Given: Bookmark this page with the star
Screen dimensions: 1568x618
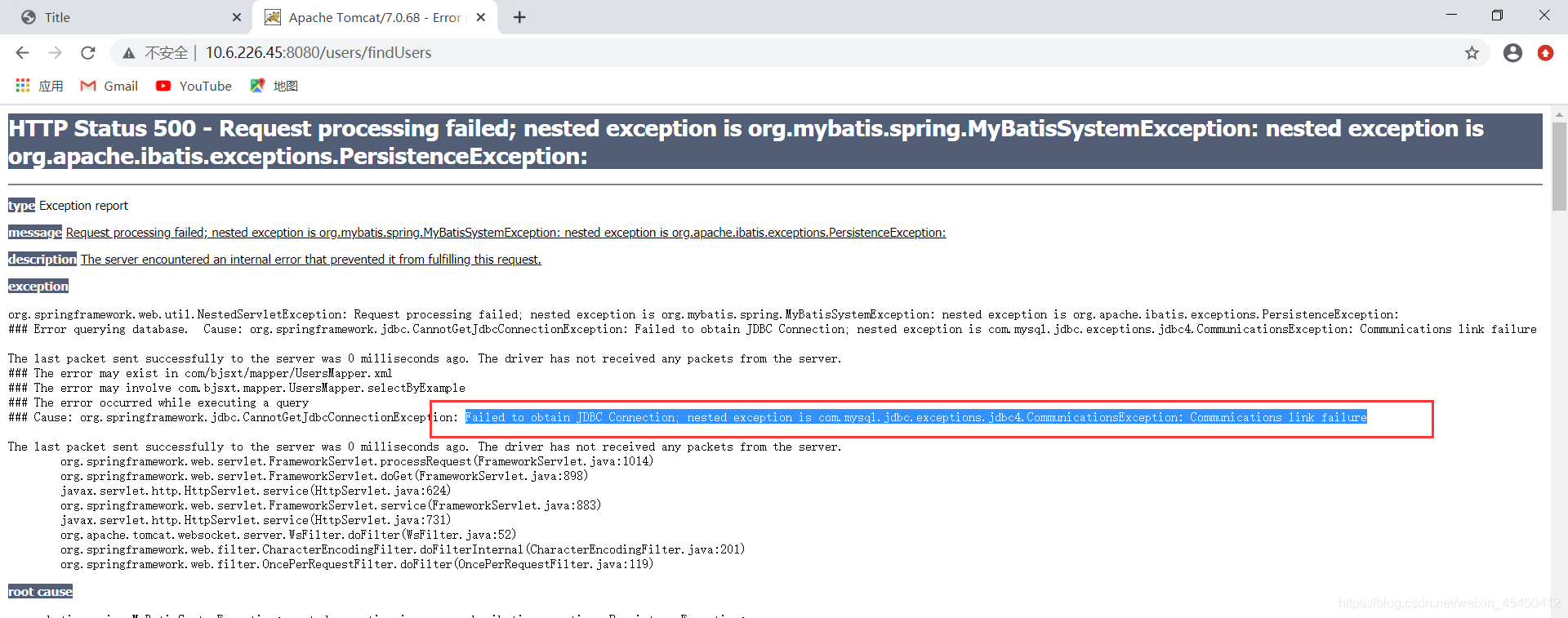Looking at the screenshot, I should tap(1472, 53).
